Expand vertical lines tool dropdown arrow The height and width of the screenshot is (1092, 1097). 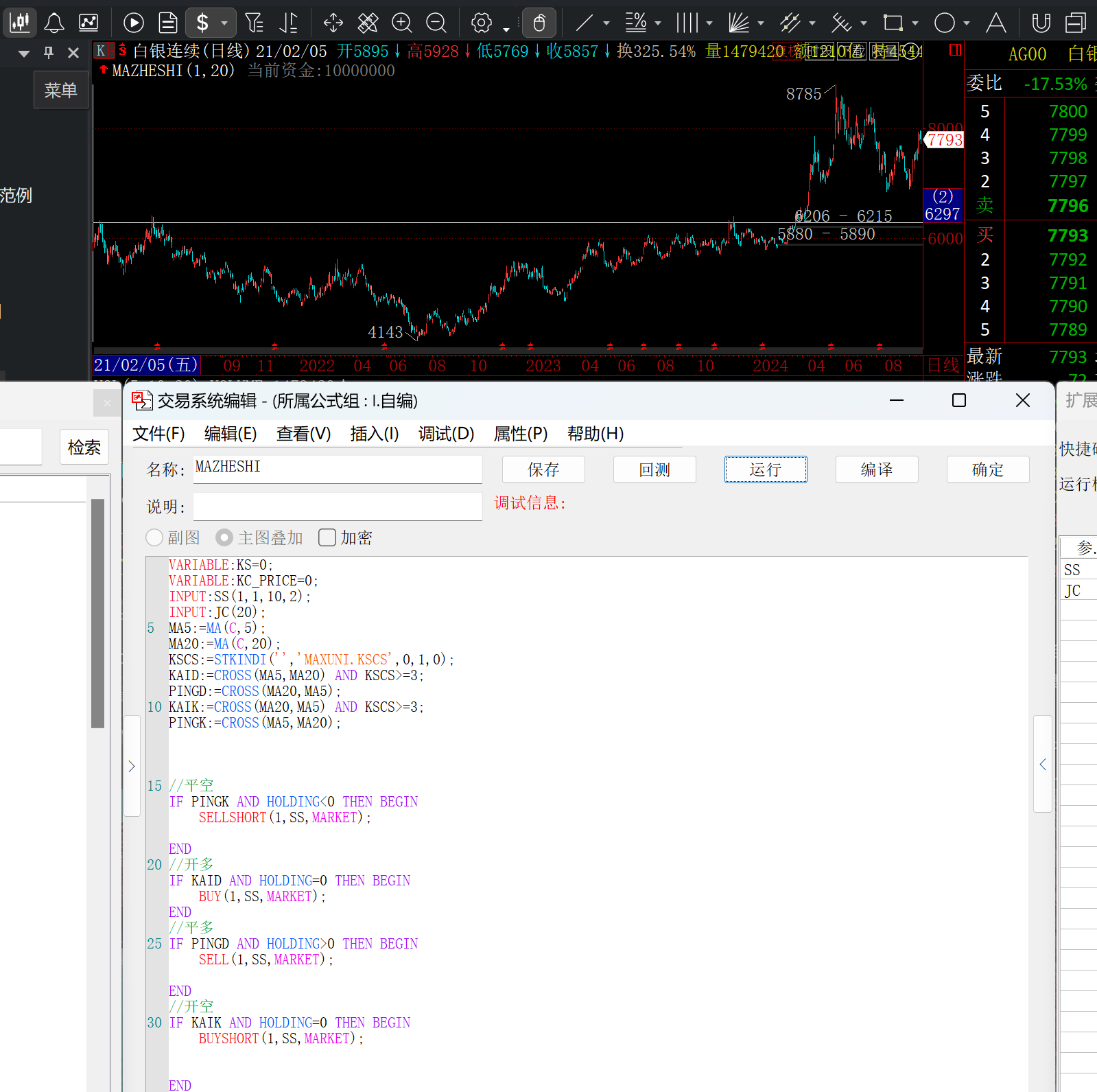(x=709, y=23)
